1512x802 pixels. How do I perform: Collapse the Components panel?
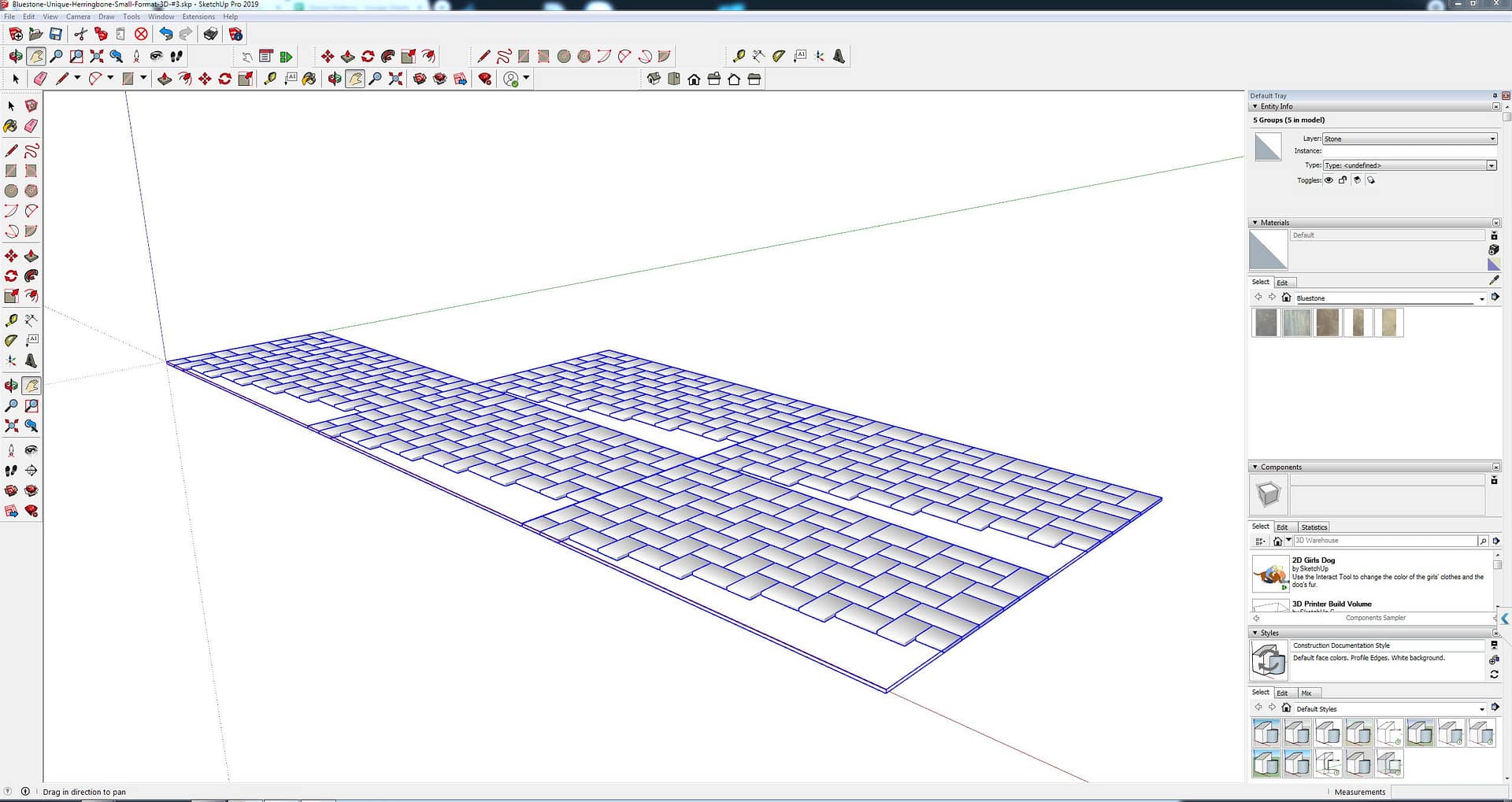(1255, 467)
